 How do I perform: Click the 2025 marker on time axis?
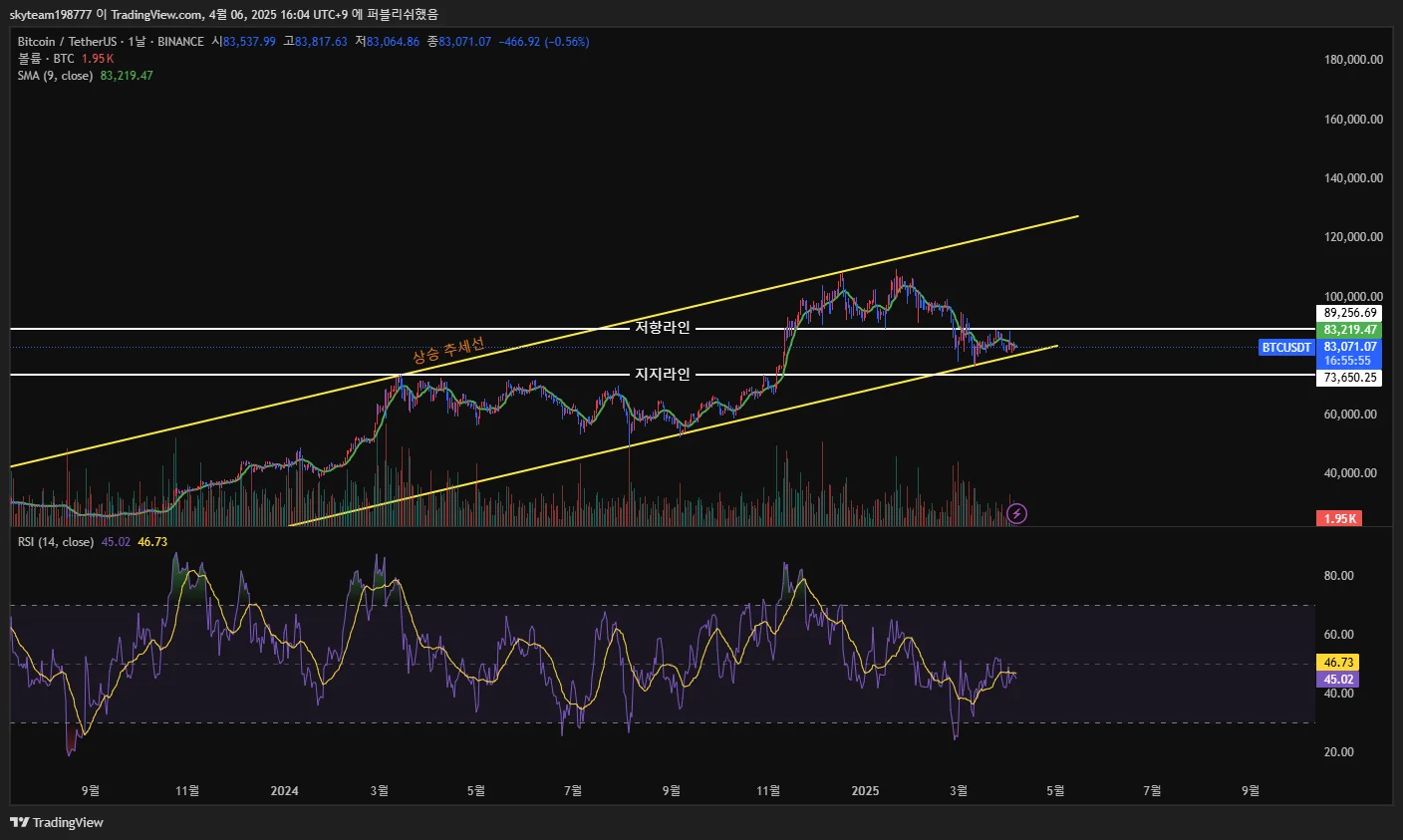click(865, 791)
